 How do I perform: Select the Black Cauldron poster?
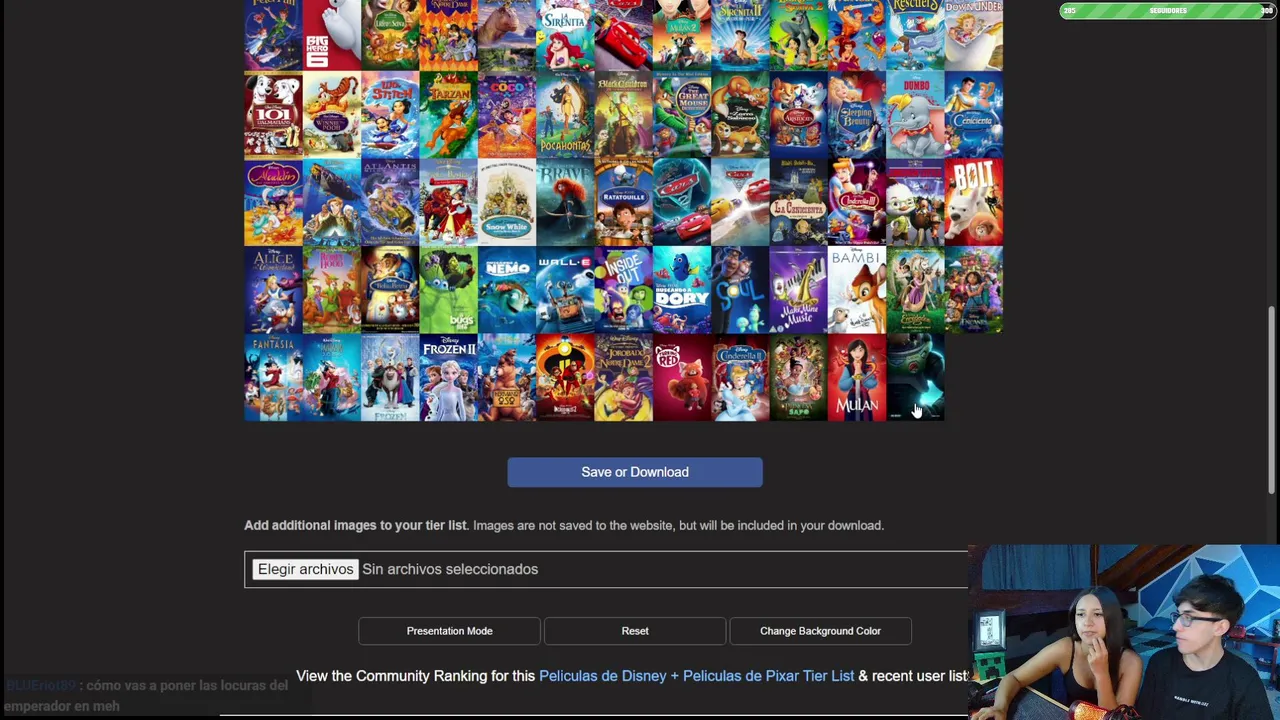[623, 115]
